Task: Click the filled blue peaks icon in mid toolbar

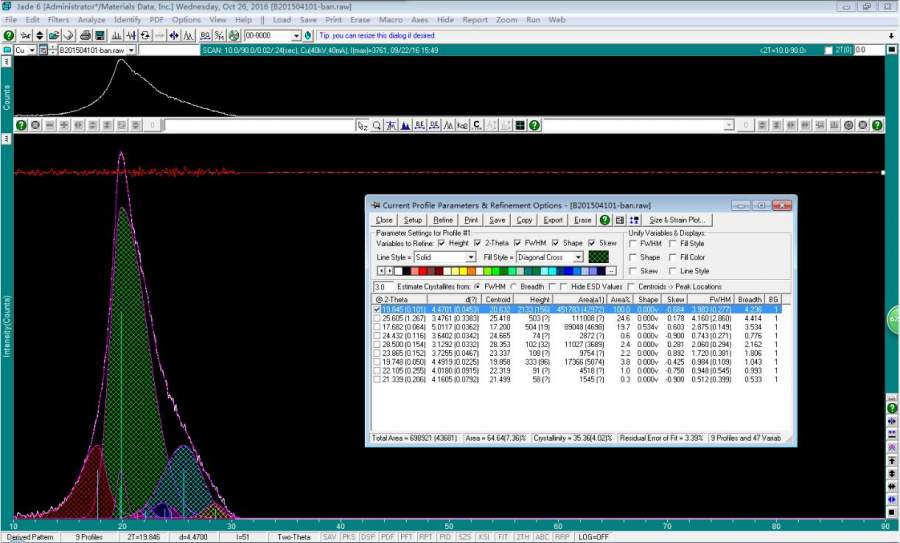Action: (405, 125)
